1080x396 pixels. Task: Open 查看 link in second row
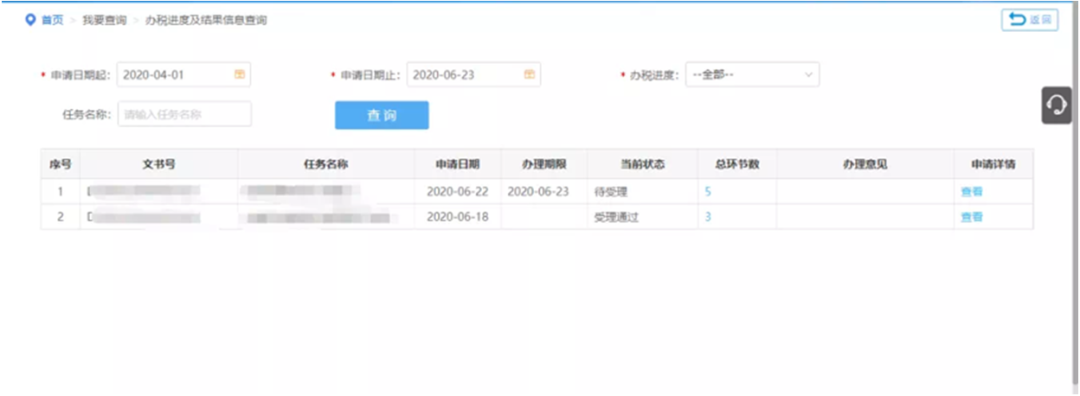click(972, 217)
